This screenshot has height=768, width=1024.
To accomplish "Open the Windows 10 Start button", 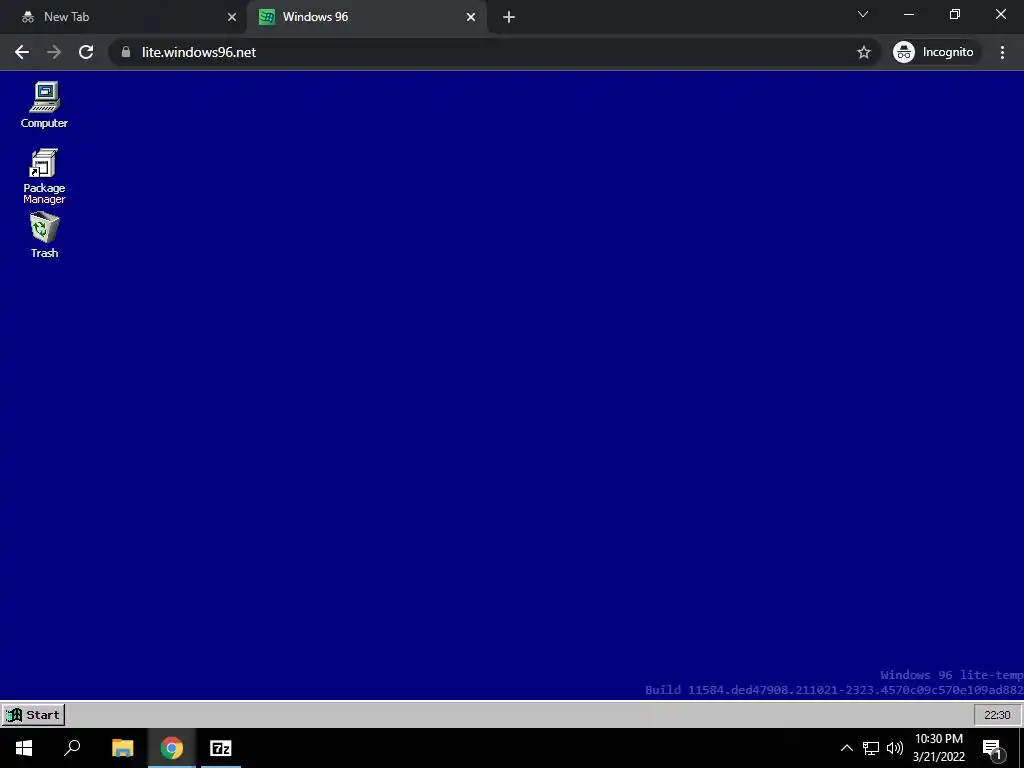I will click(x=24, y=748).
